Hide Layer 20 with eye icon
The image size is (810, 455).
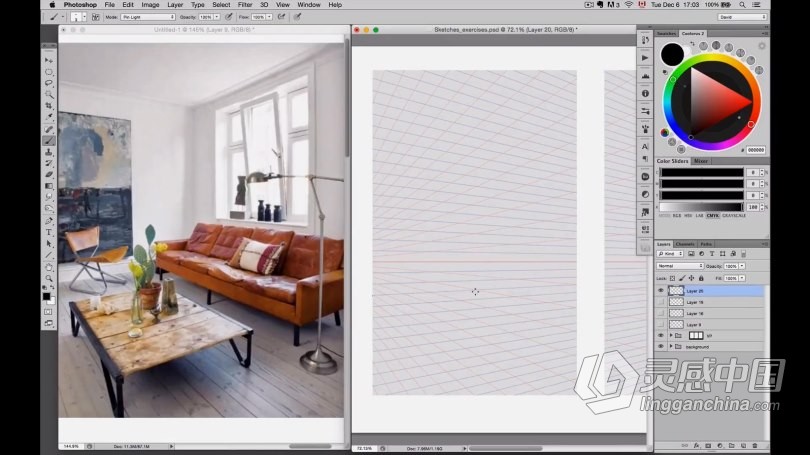(x=660, y=291)
